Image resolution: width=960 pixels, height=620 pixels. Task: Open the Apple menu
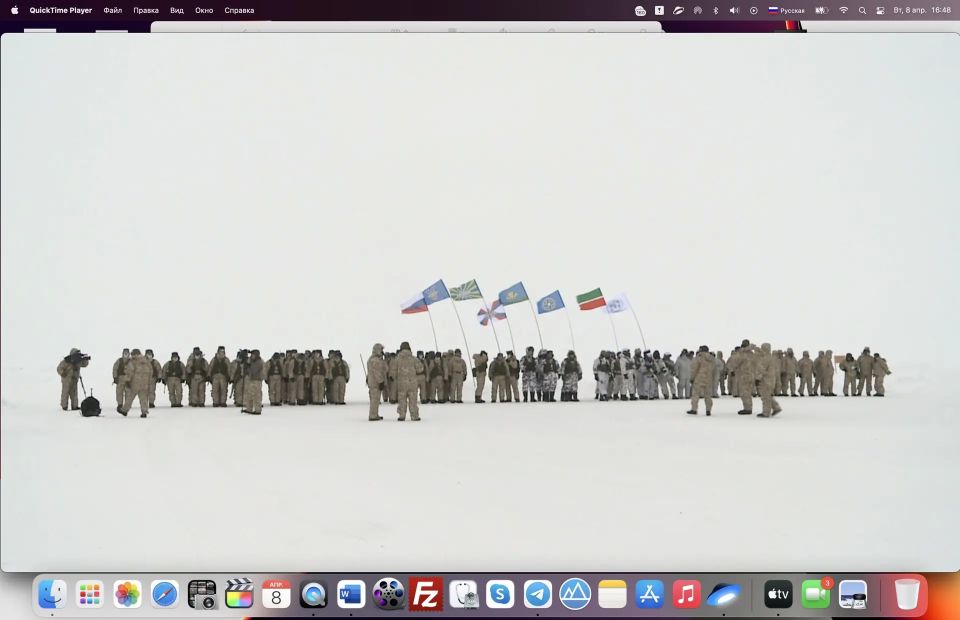(x=15, y=10)
